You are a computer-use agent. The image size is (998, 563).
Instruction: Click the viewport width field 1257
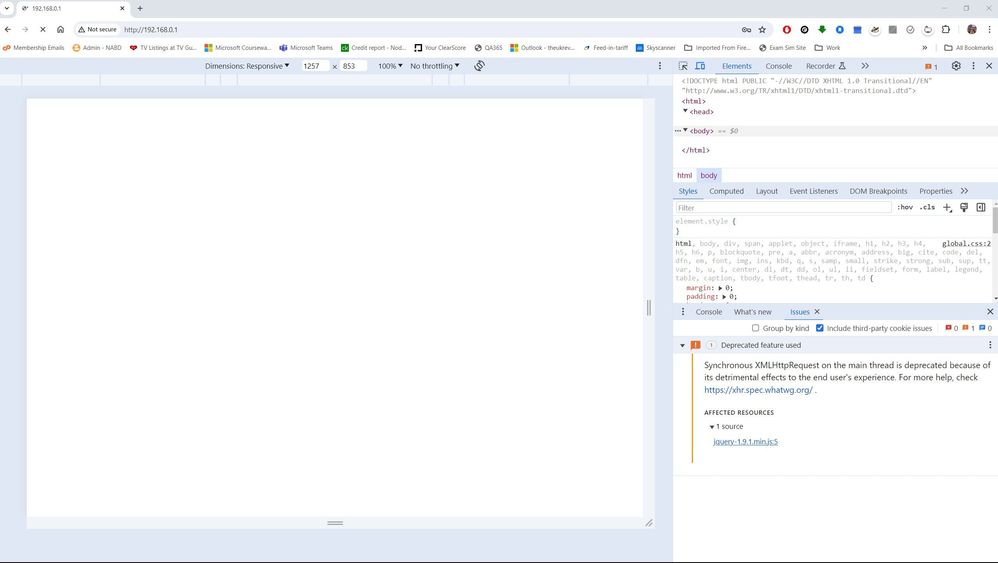click(315, 66)
